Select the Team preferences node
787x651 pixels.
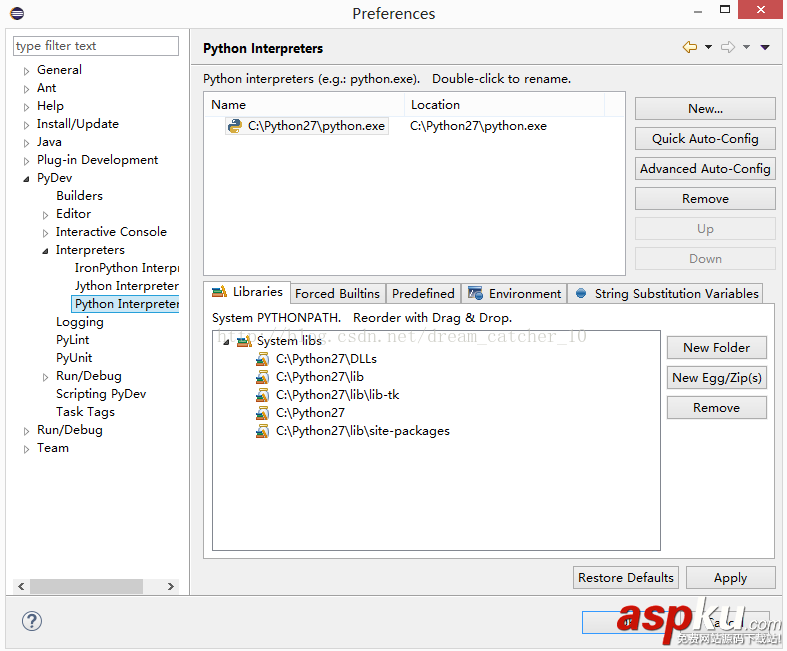[x=53, y=448]
